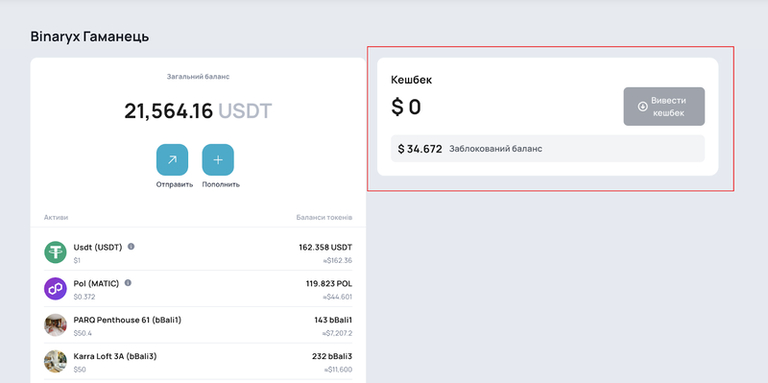The width and height of the screenshot is (768, 383).
Task: Click the $50 price under Karra Loft 3A
Action: click(x=80, y=369)
